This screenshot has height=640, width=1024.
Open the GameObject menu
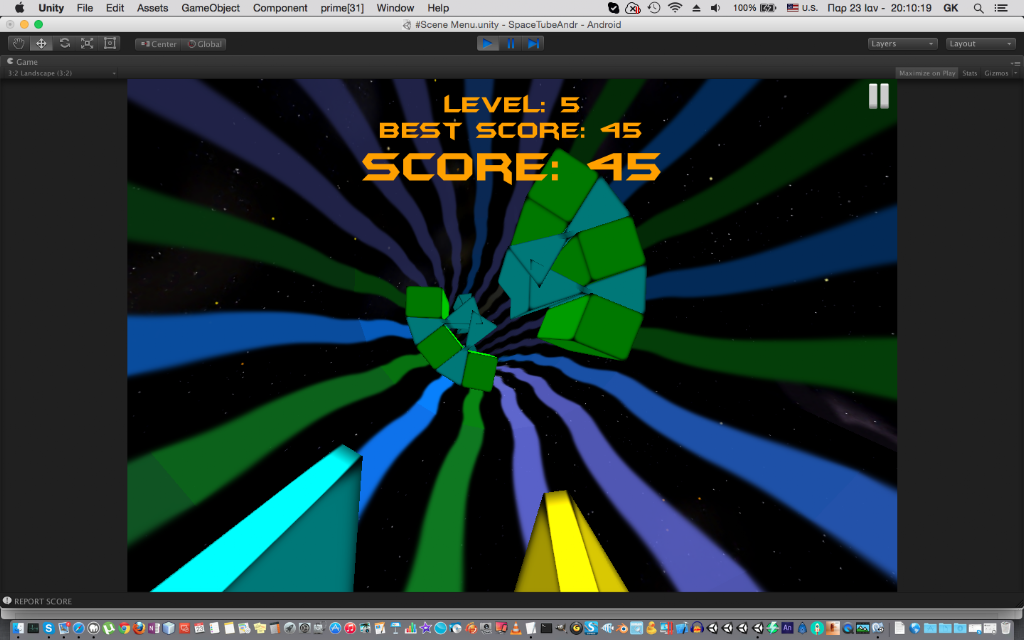click(210, 8)
